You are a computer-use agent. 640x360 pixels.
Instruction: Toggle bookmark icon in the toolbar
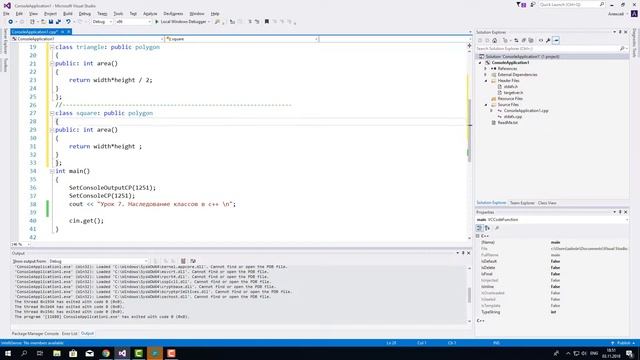pos(267,22)
